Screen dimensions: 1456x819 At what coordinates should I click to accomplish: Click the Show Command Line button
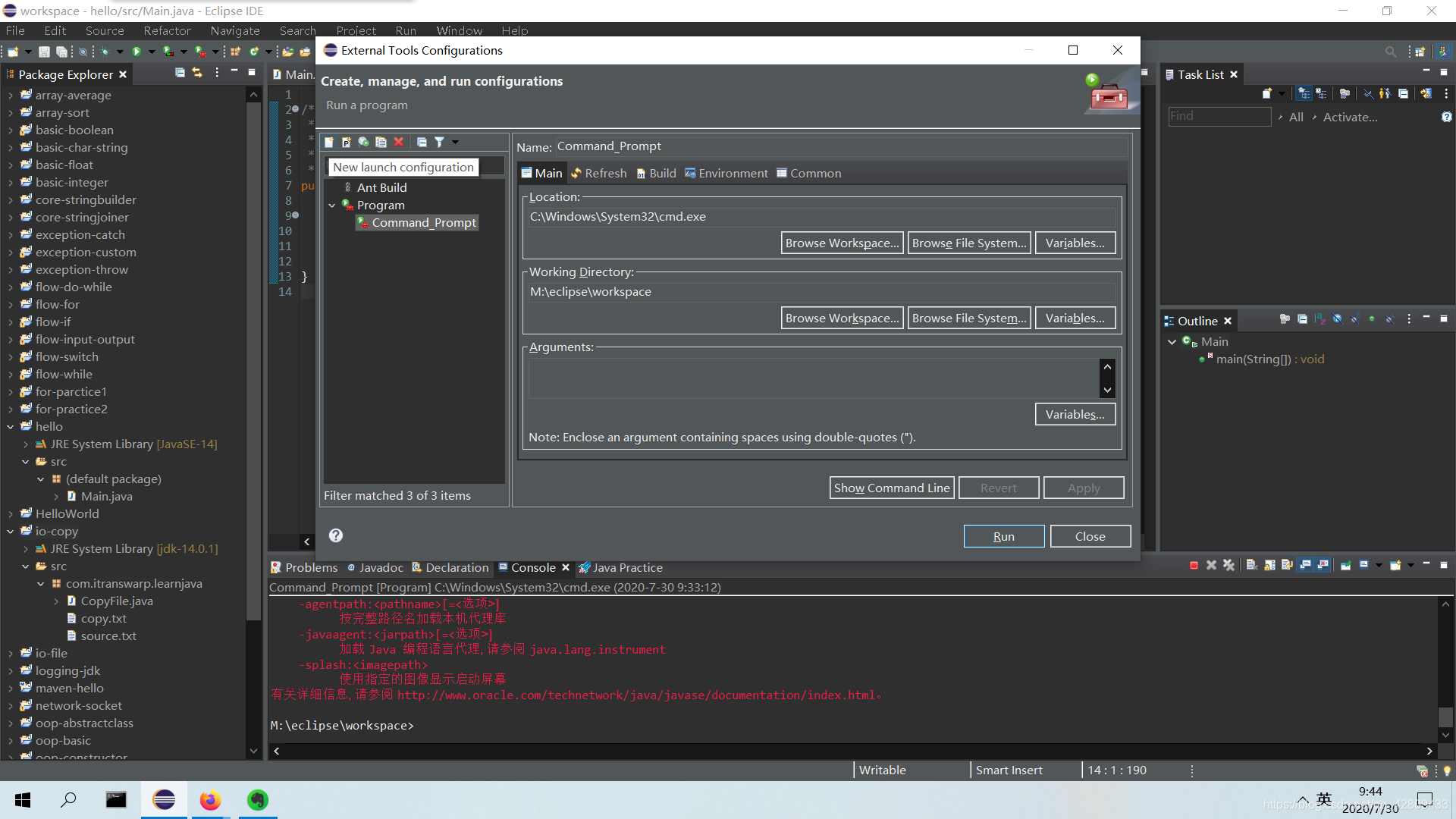tap(891, 487)
